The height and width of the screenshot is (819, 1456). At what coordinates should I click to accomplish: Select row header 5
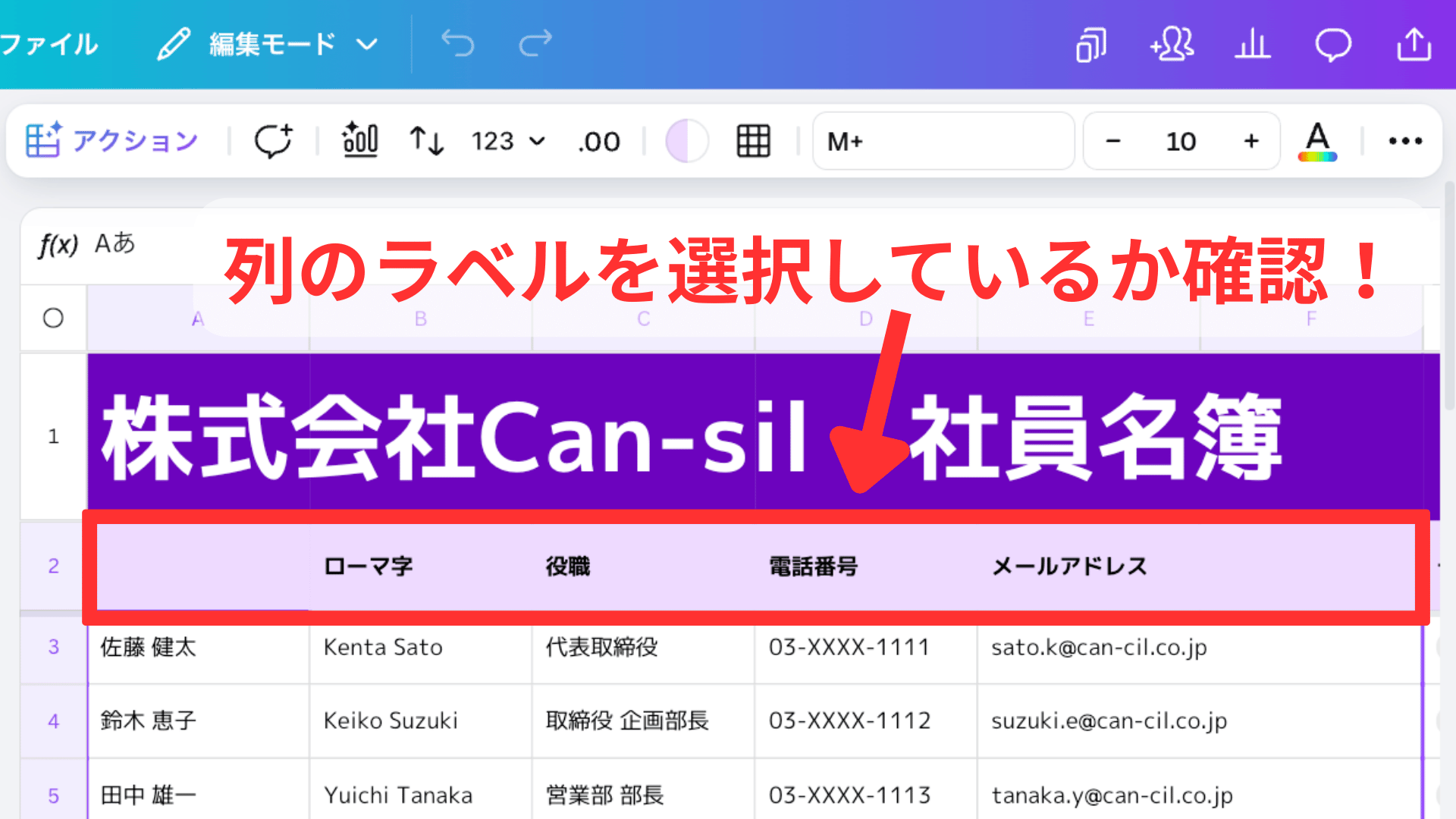[53, 795]
